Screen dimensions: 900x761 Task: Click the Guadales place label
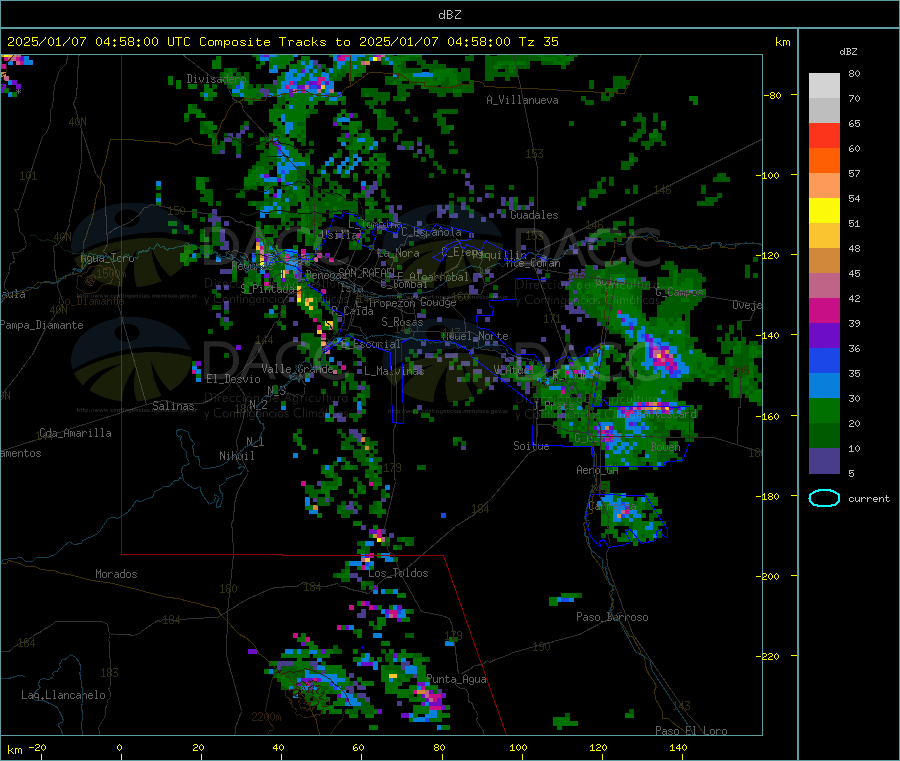click(x=534, y=215)
